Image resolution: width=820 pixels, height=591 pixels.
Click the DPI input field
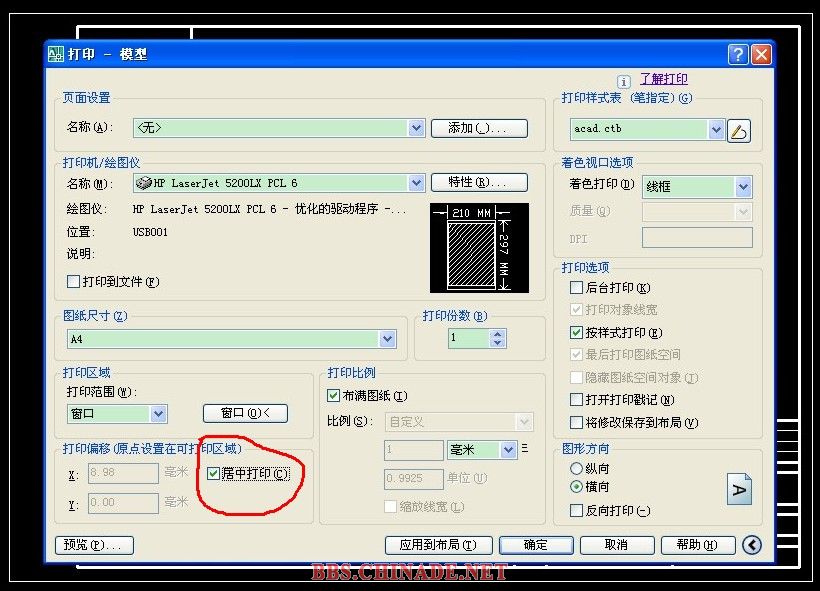pyautogui.click(x=697, y=237)
